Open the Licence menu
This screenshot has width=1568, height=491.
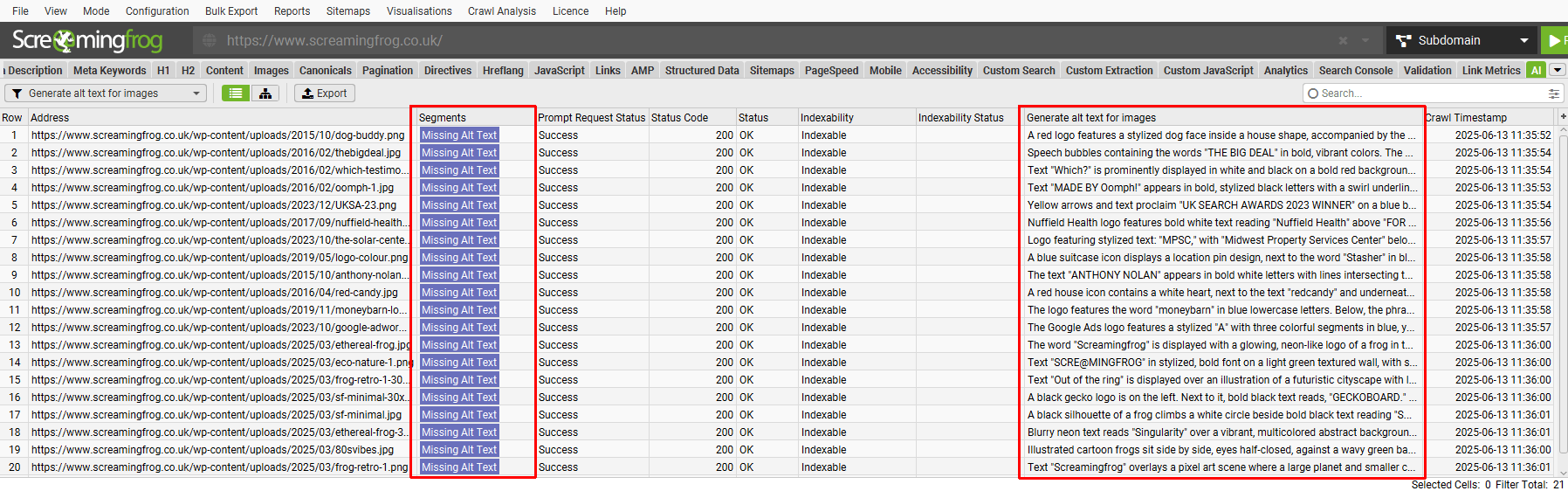tap(570, 11)
